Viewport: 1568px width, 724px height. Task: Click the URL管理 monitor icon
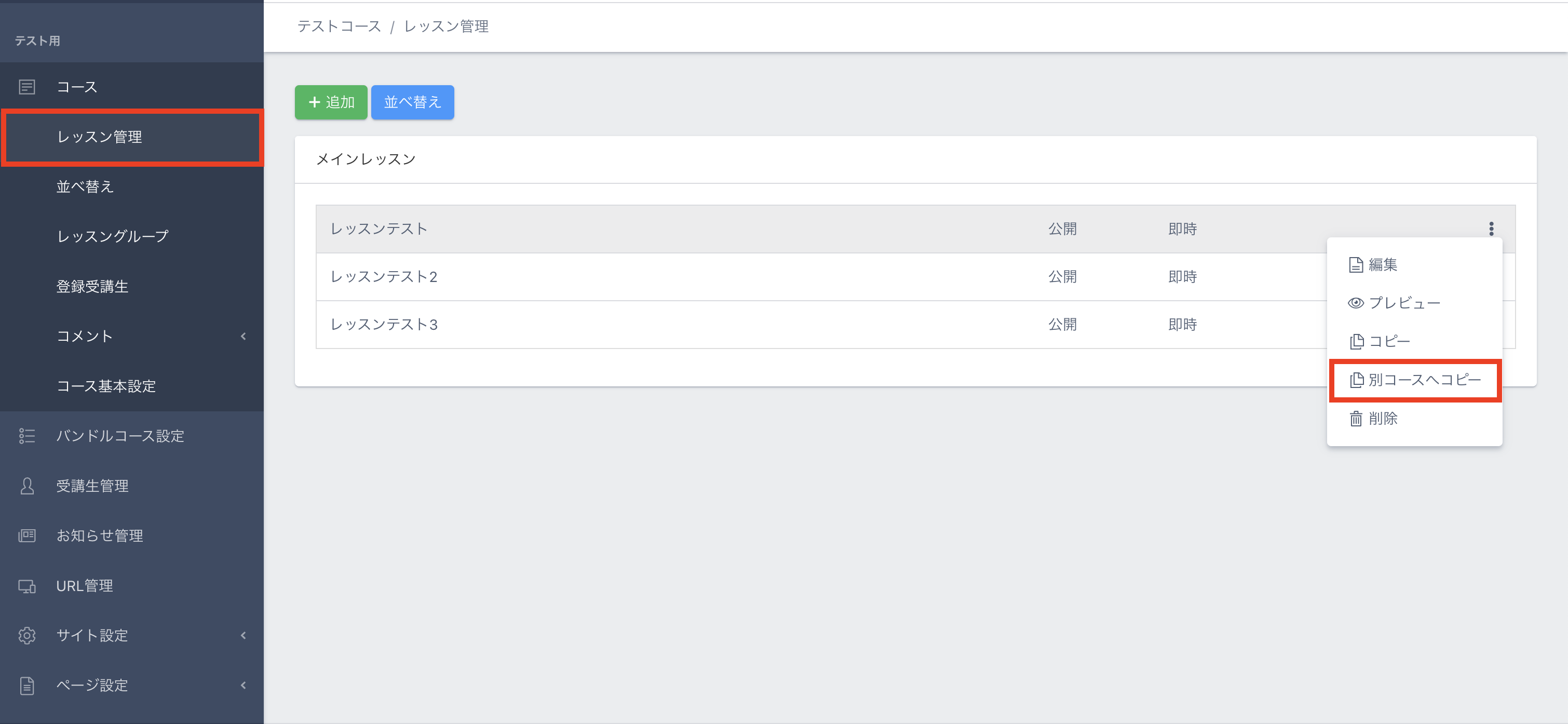pyautogui.click(x=27, y=586)
